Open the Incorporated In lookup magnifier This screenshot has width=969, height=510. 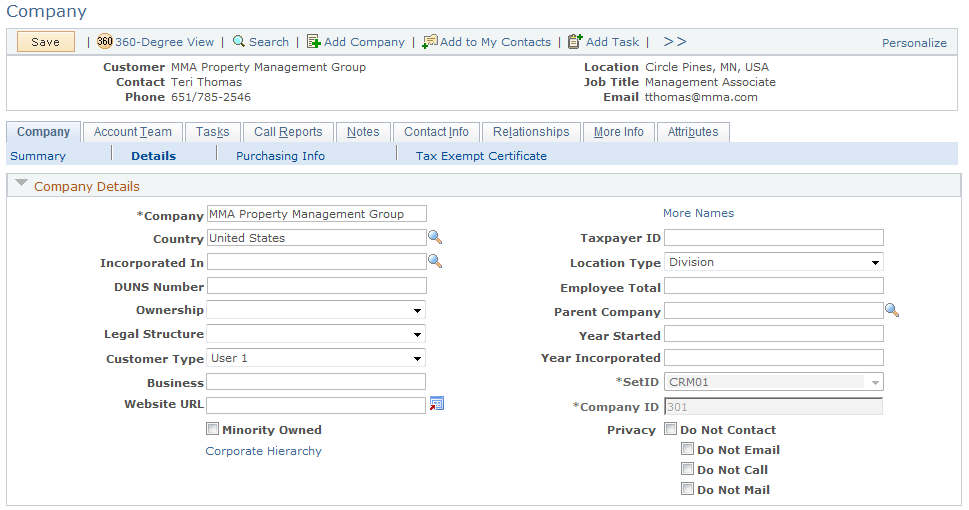(435, 261)
